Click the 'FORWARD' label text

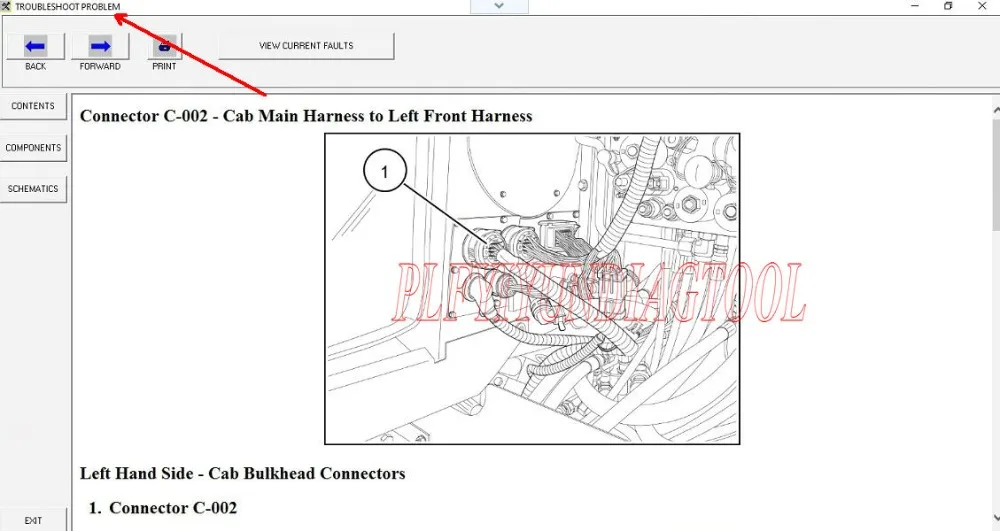(x=100, y=66)
